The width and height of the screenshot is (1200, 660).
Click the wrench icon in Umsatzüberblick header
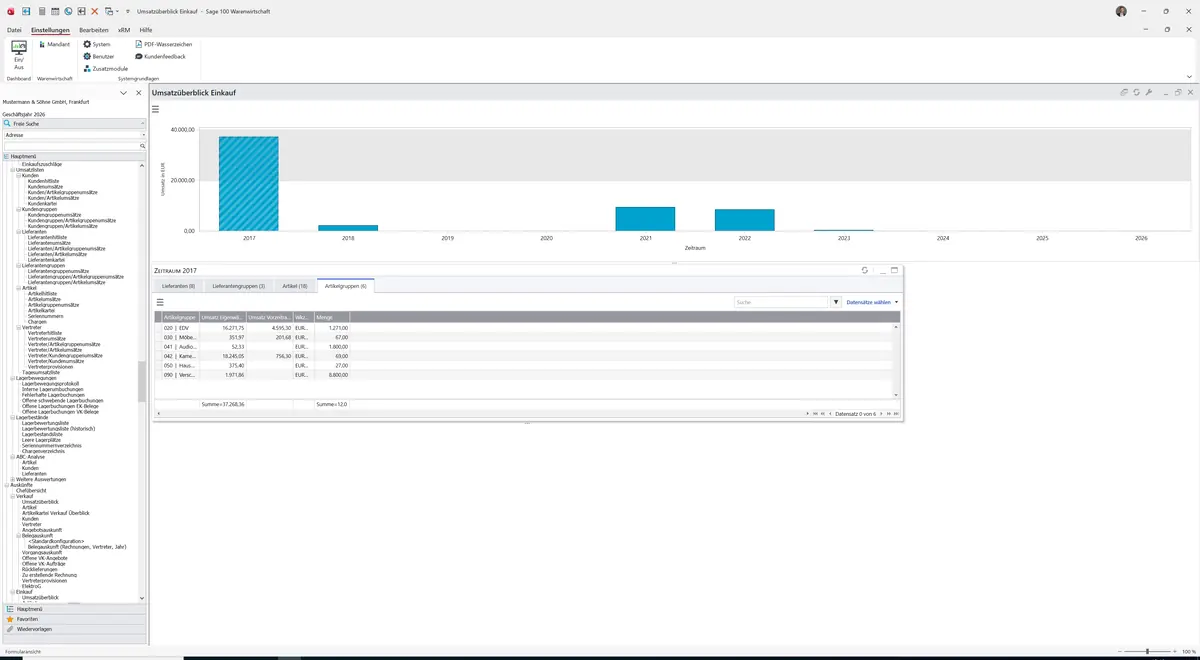click(1149, 92)
